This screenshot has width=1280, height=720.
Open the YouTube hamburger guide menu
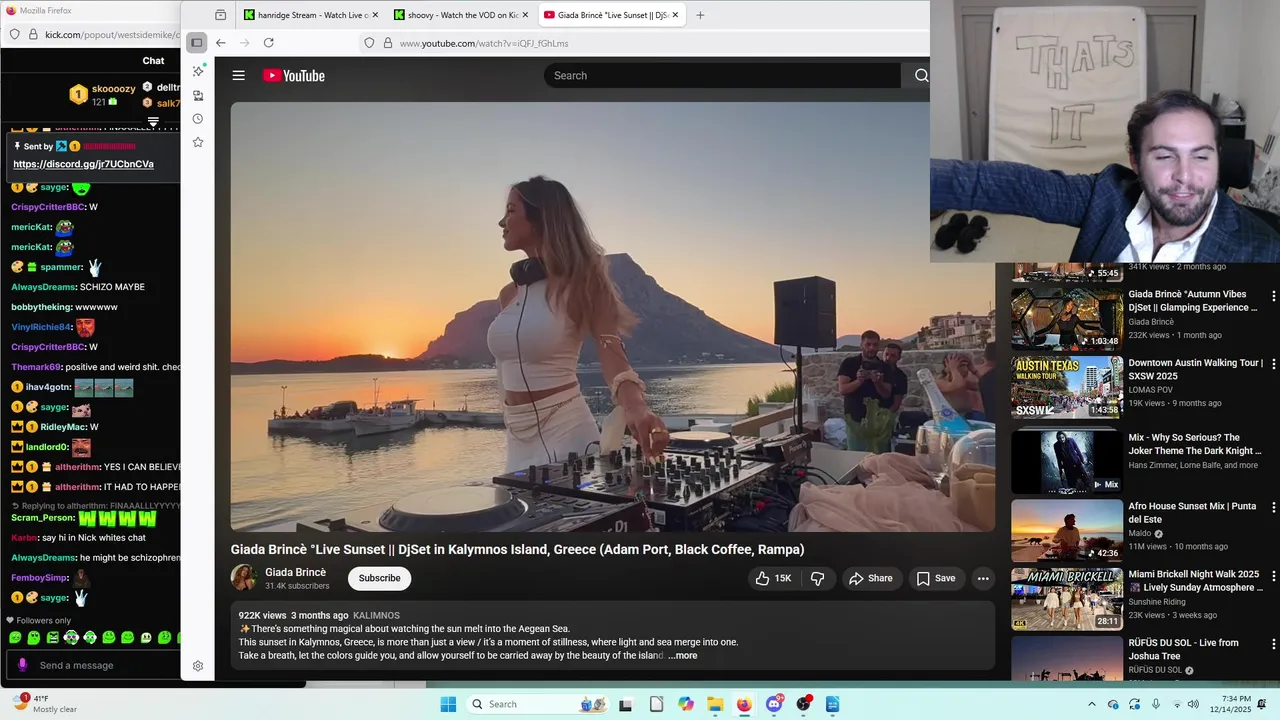238,75
